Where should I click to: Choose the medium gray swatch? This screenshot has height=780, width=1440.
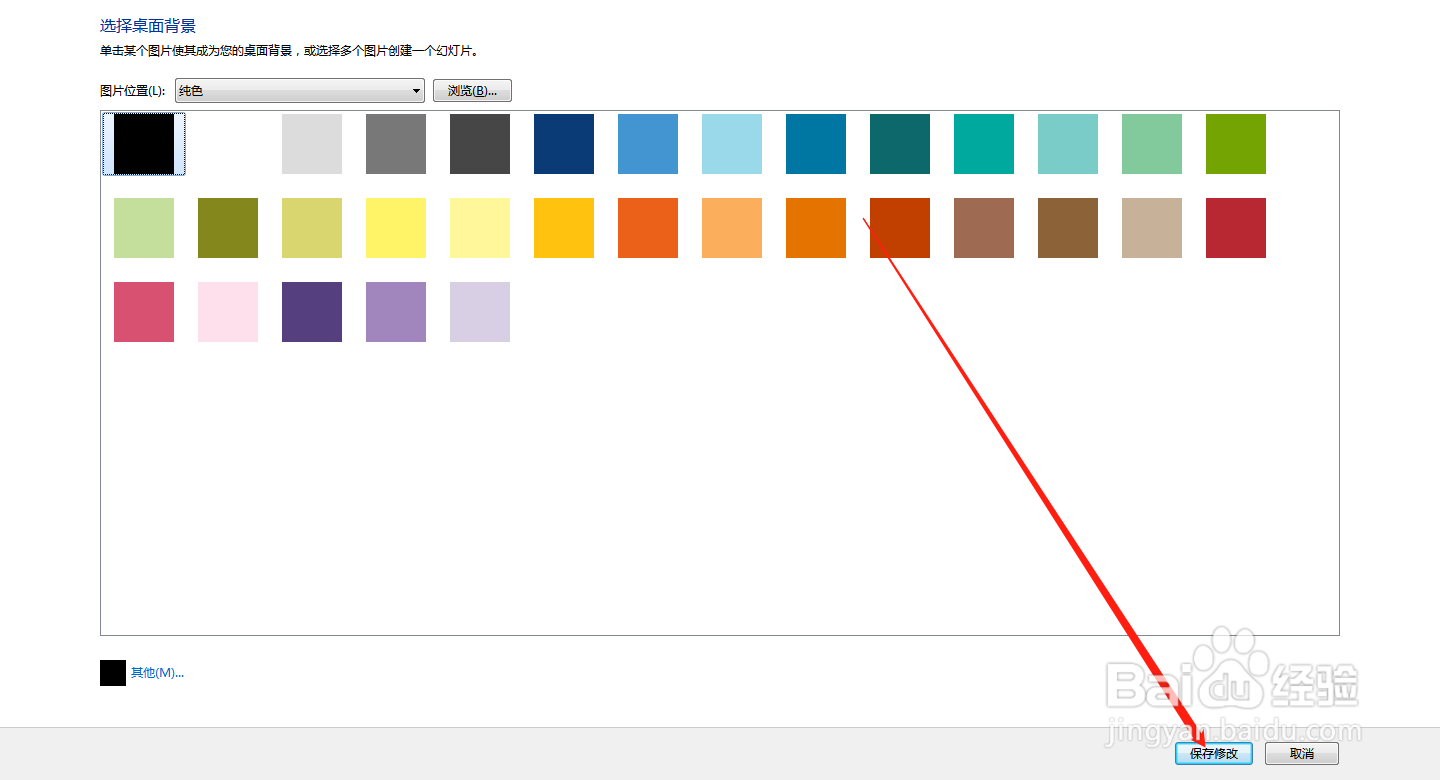click(396, 144)
